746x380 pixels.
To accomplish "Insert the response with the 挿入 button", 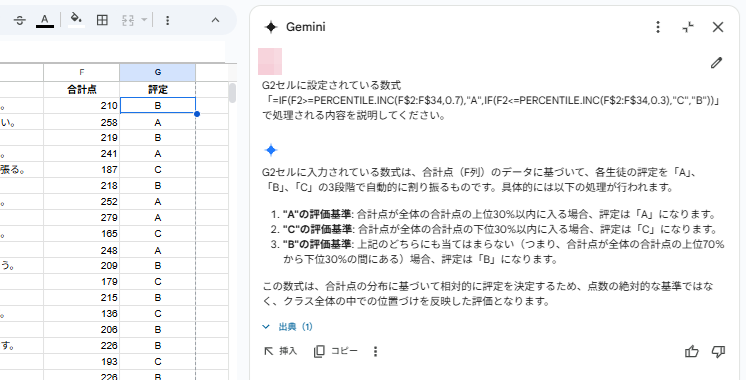I will (280, 351).
